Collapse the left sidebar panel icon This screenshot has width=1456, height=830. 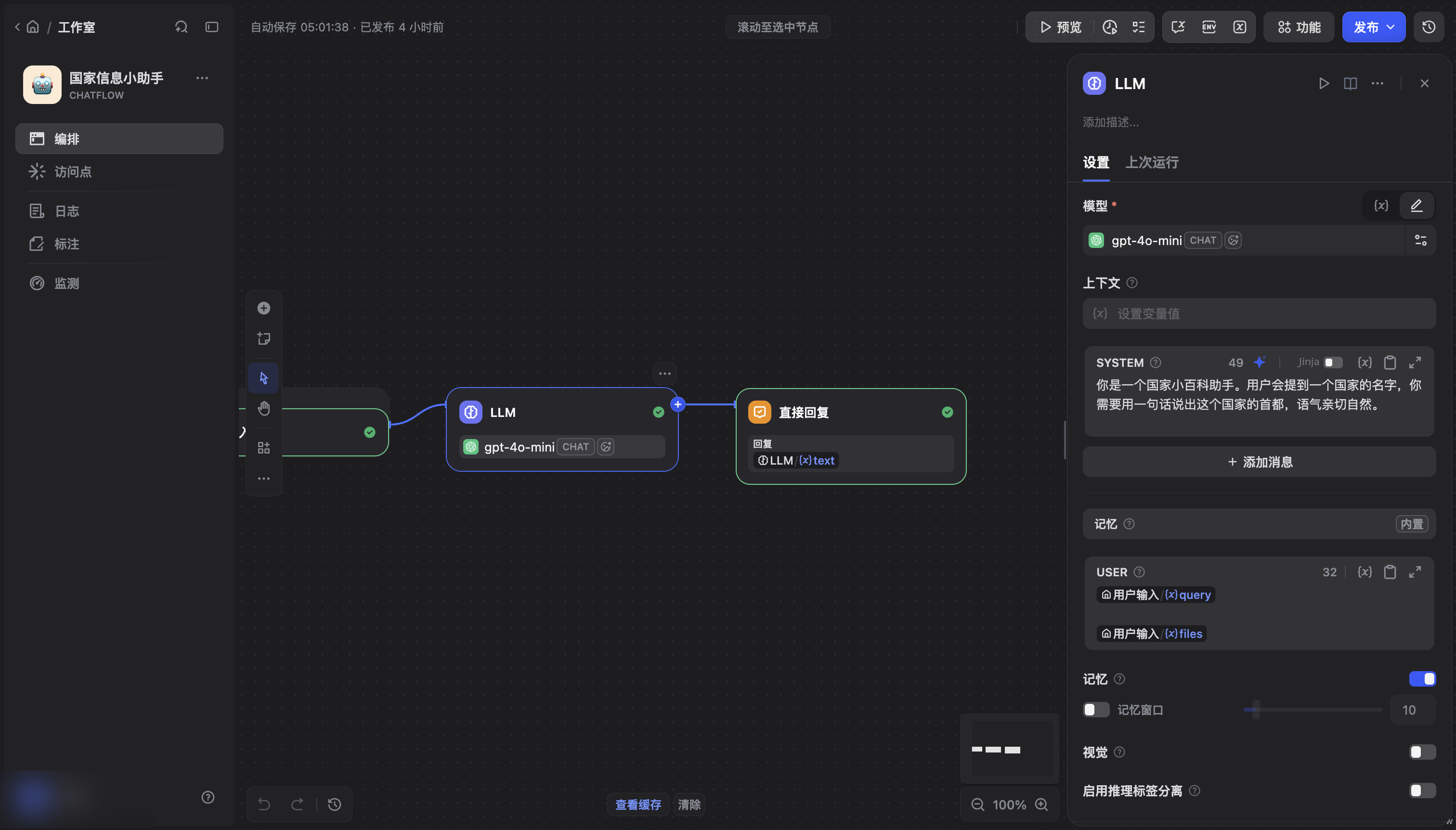click(x=211, y=27)
